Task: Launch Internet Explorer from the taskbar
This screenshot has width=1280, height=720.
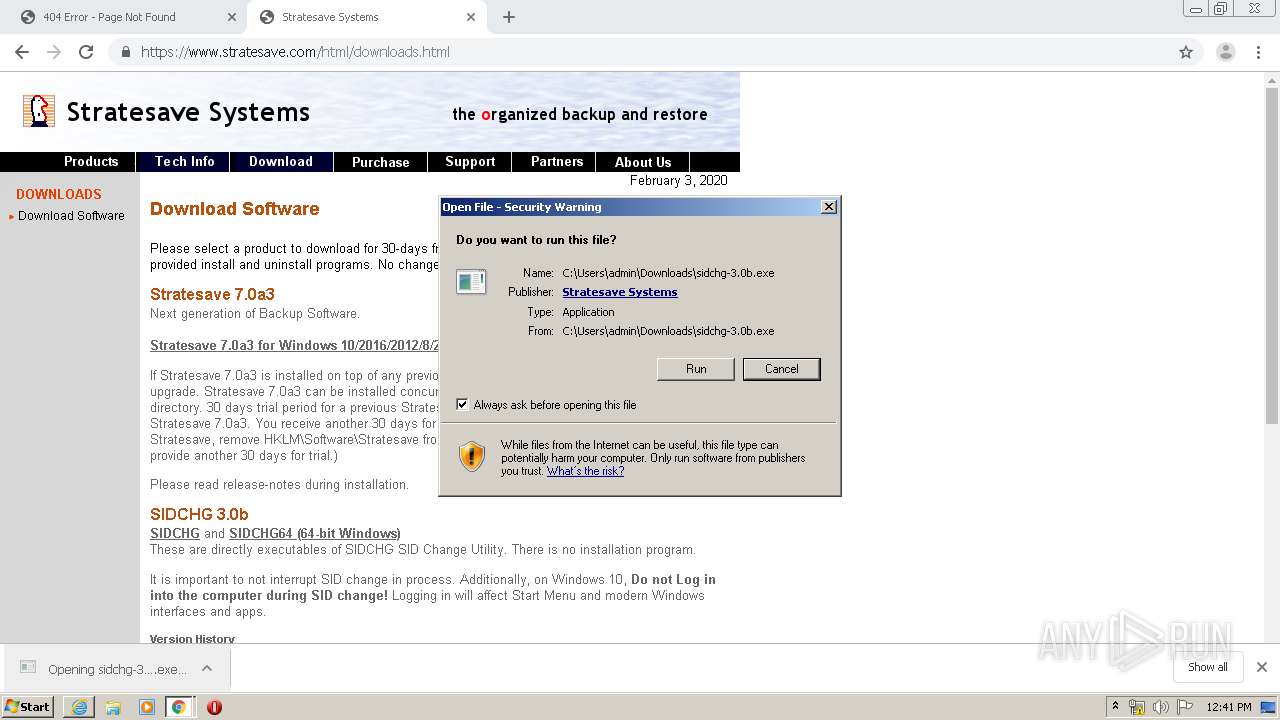Action: (79, 707)
